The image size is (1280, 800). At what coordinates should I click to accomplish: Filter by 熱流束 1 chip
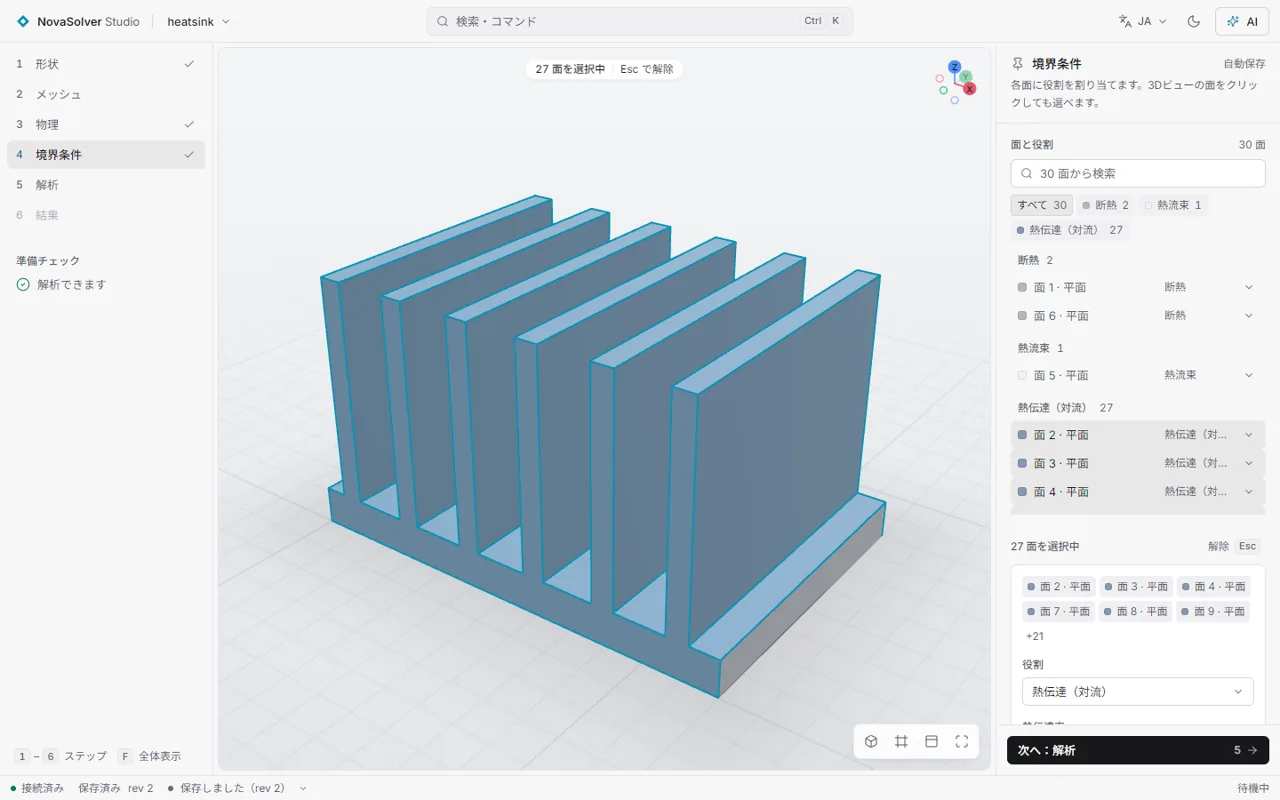click(1173, 205)
